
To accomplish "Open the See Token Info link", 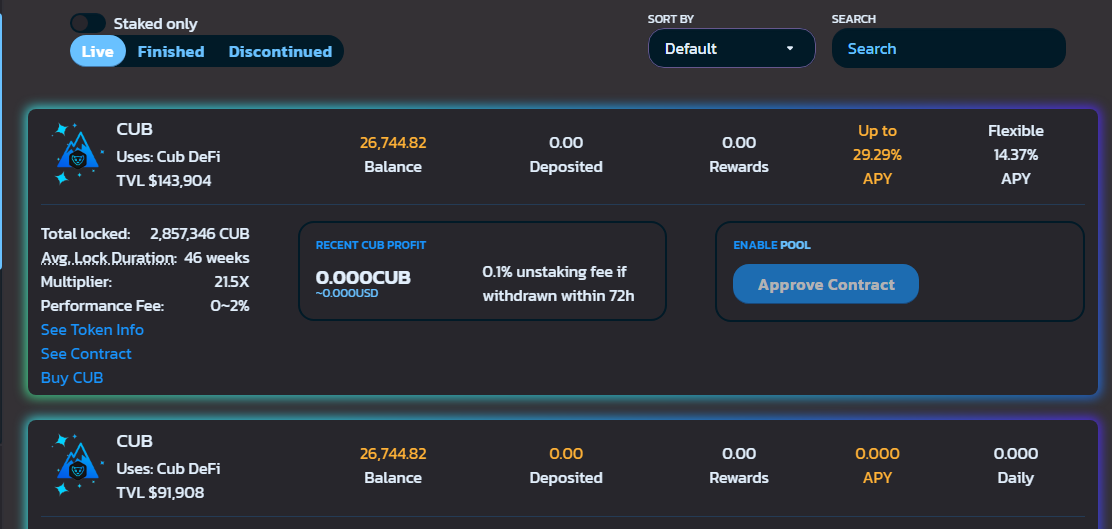I will (x=92, y=330).
